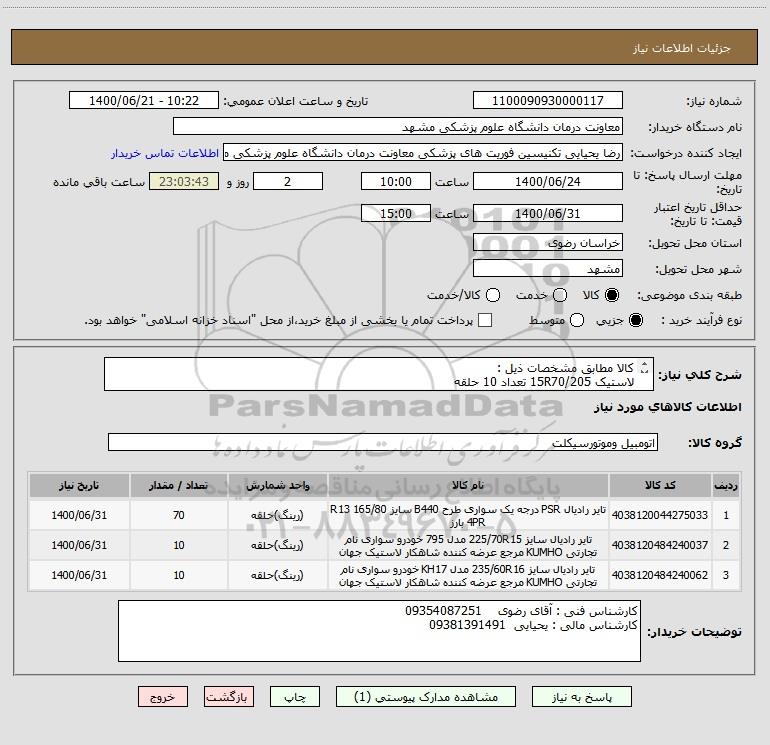Click product code 403812048424​0037
This screenshot has height=745, width=770.
(660, 545)
